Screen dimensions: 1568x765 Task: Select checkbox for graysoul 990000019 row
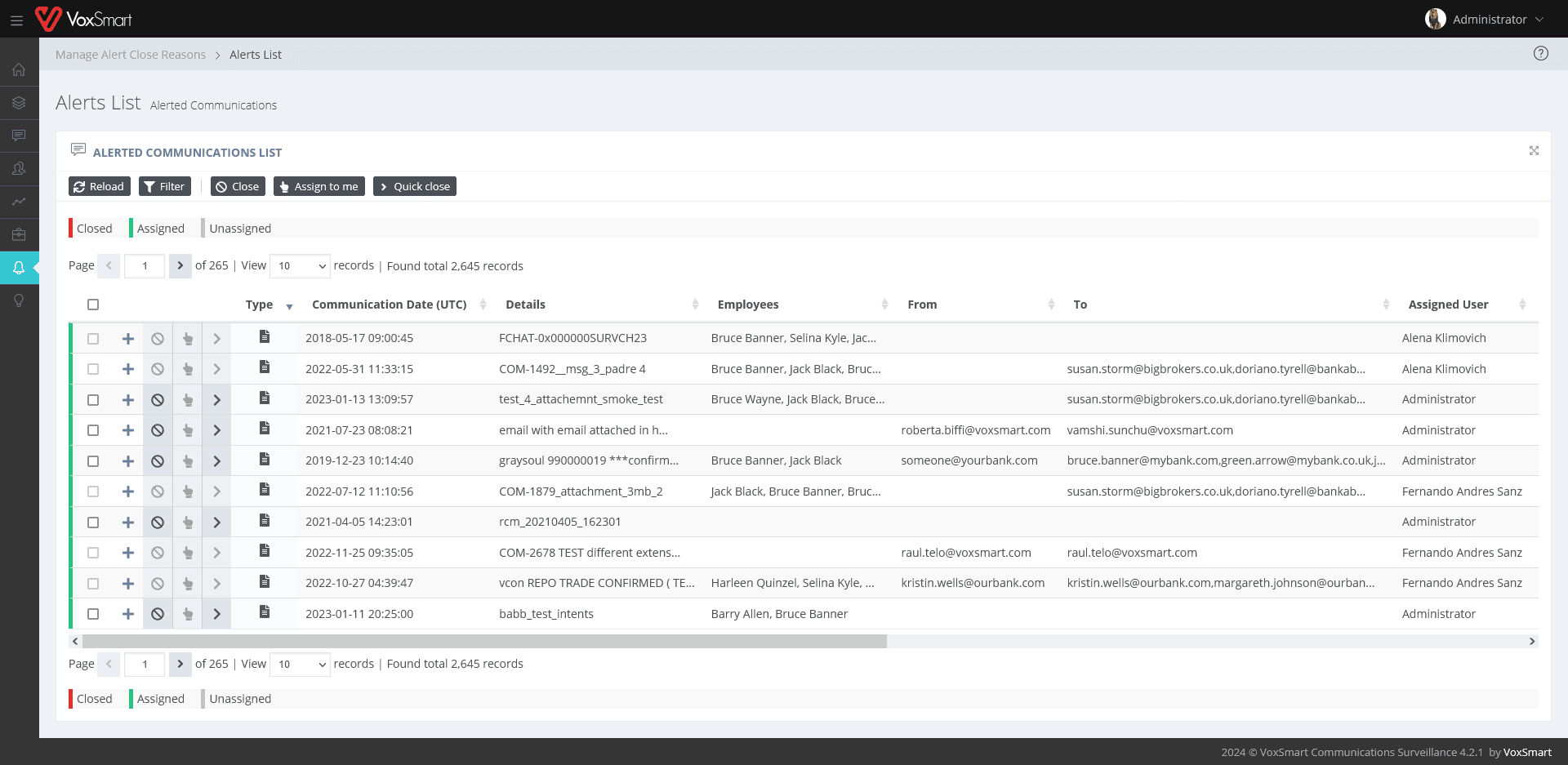[93, 461]
